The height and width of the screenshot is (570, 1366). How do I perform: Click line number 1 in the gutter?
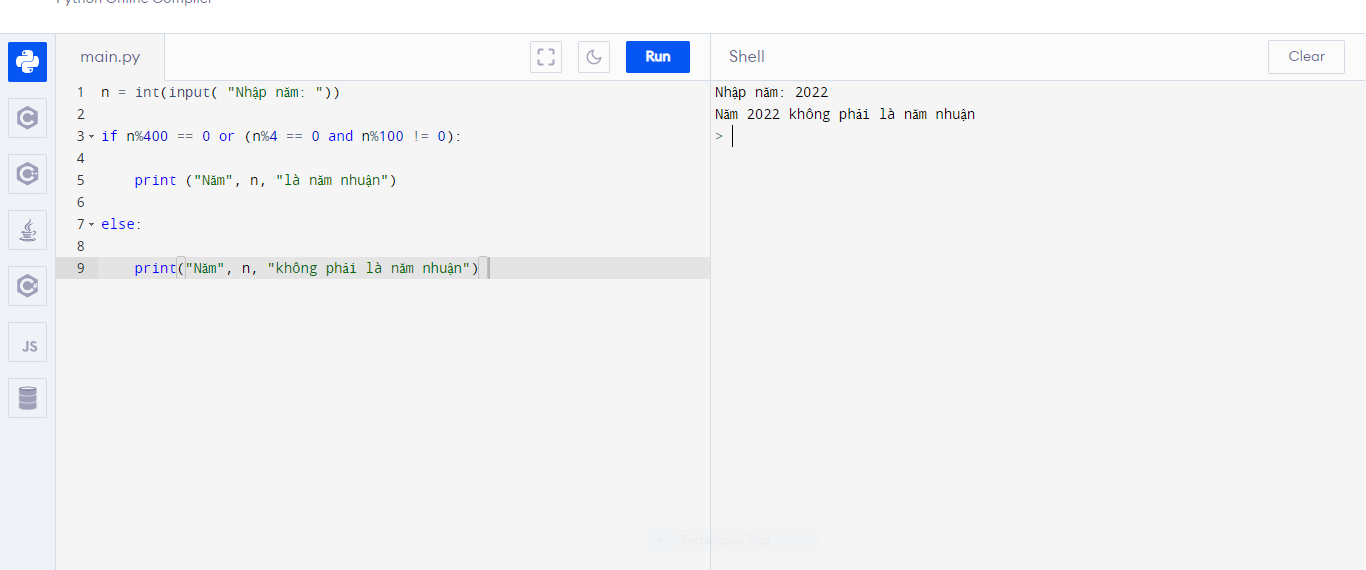tap(80, 92)
